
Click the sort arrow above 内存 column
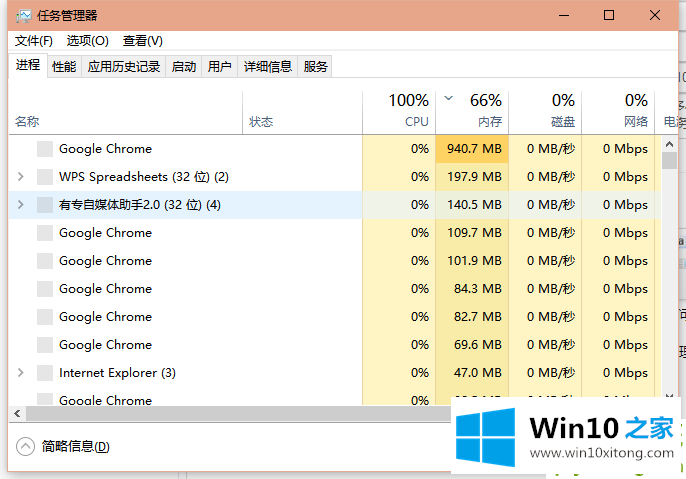pyautogui.click(x=448, y=98)
